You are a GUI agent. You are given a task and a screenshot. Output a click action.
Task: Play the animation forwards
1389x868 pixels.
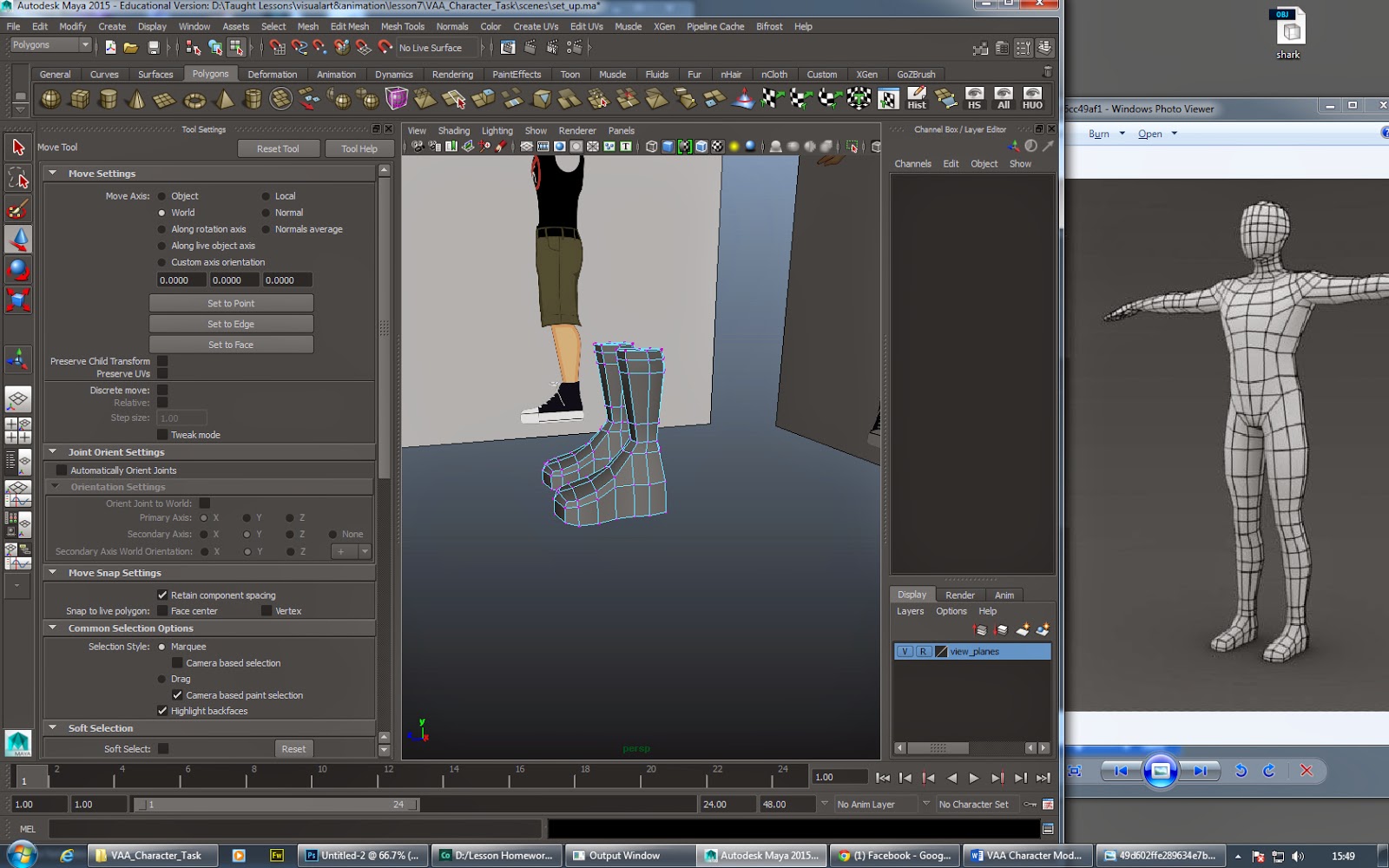tap(974, 778)
